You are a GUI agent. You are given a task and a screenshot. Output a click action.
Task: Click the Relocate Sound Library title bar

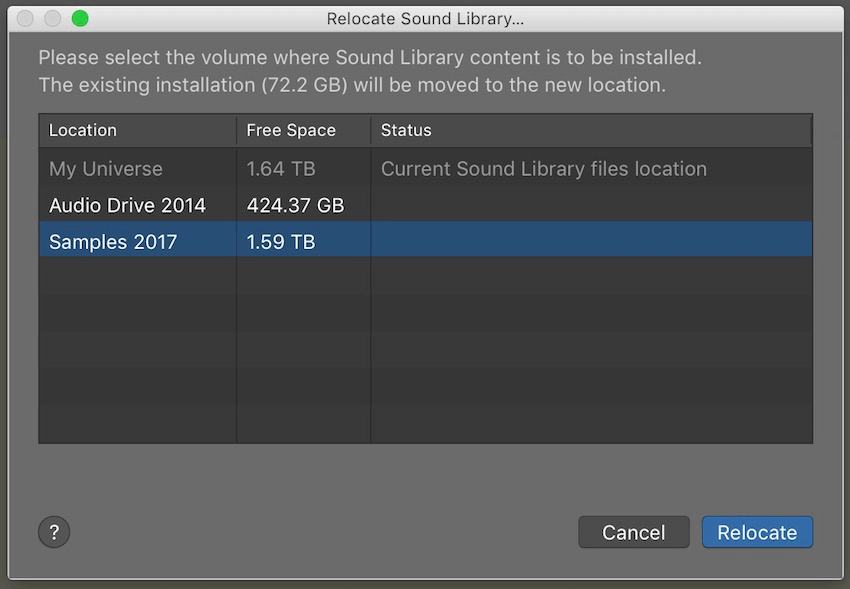(425, 18)
